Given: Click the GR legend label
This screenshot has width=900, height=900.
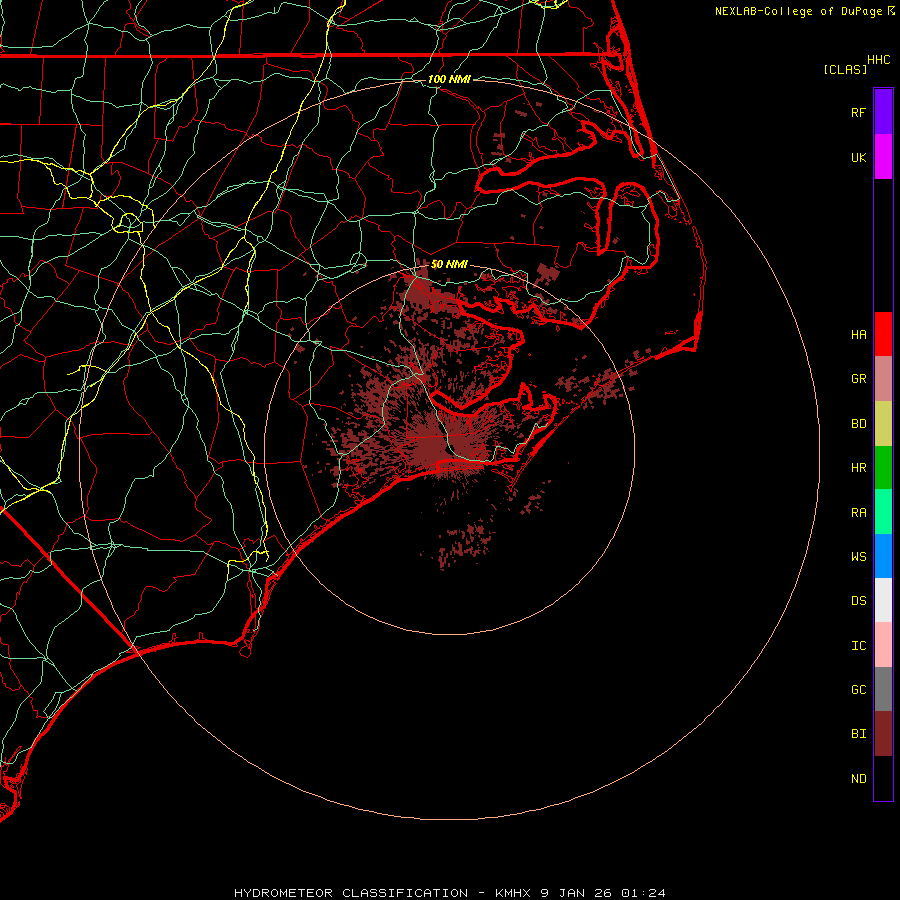Looking at the screenshot, I should pyautogui.click(x=859, y=379).
